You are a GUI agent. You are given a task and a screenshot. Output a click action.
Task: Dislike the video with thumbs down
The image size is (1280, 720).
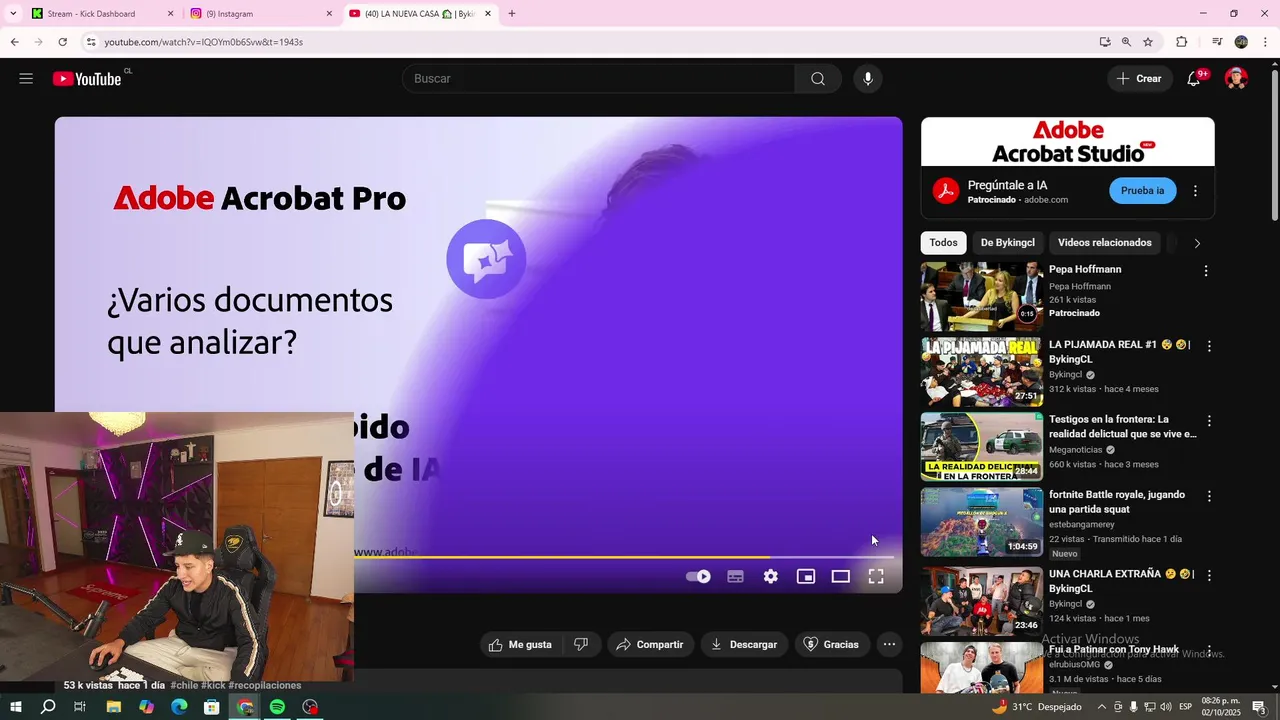(x=581, y=645)
